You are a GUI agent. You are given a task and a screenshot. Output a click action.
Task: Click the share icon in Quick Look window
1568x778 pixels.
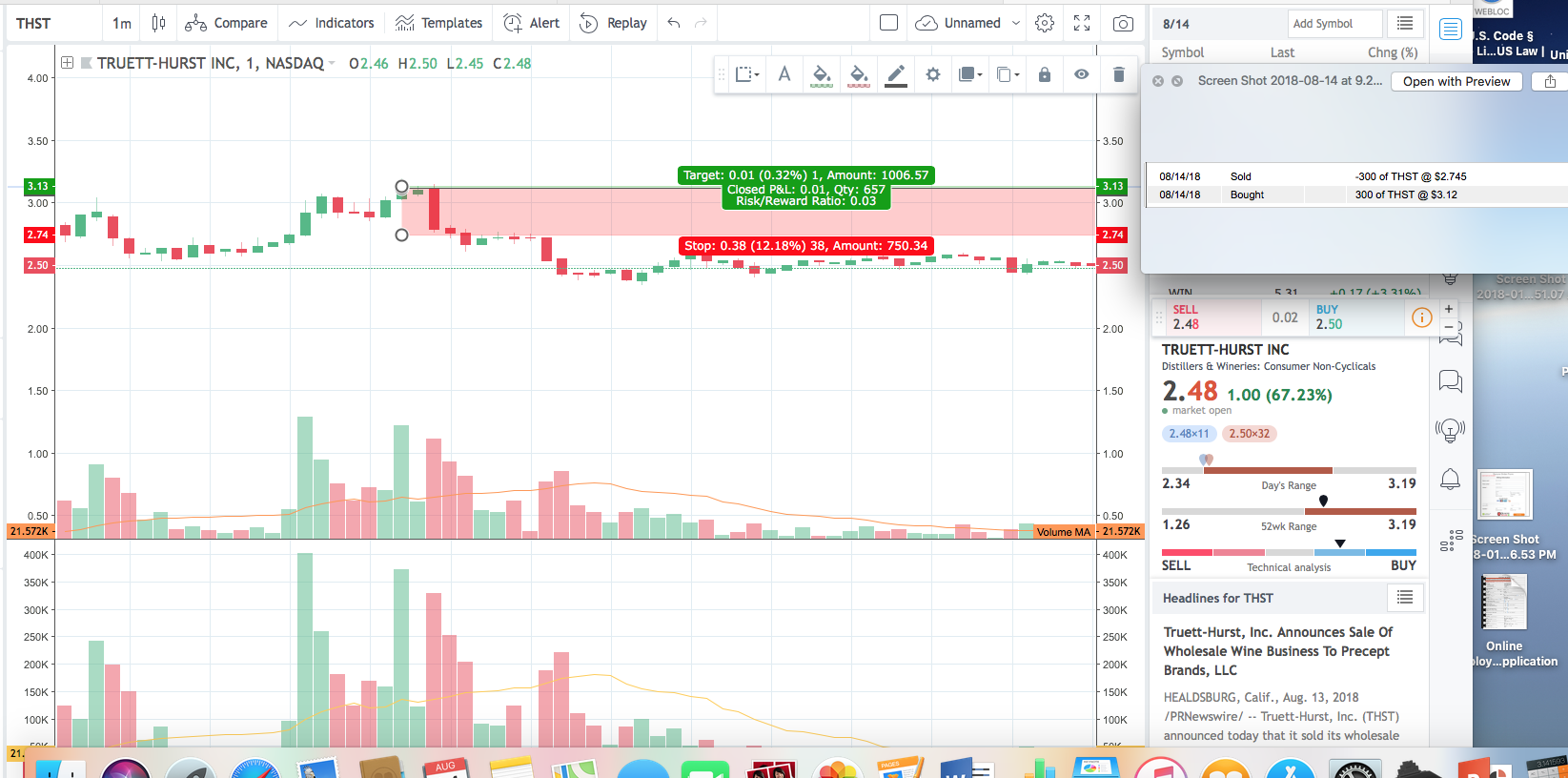pyautogui.click(x=1550, y=81)
